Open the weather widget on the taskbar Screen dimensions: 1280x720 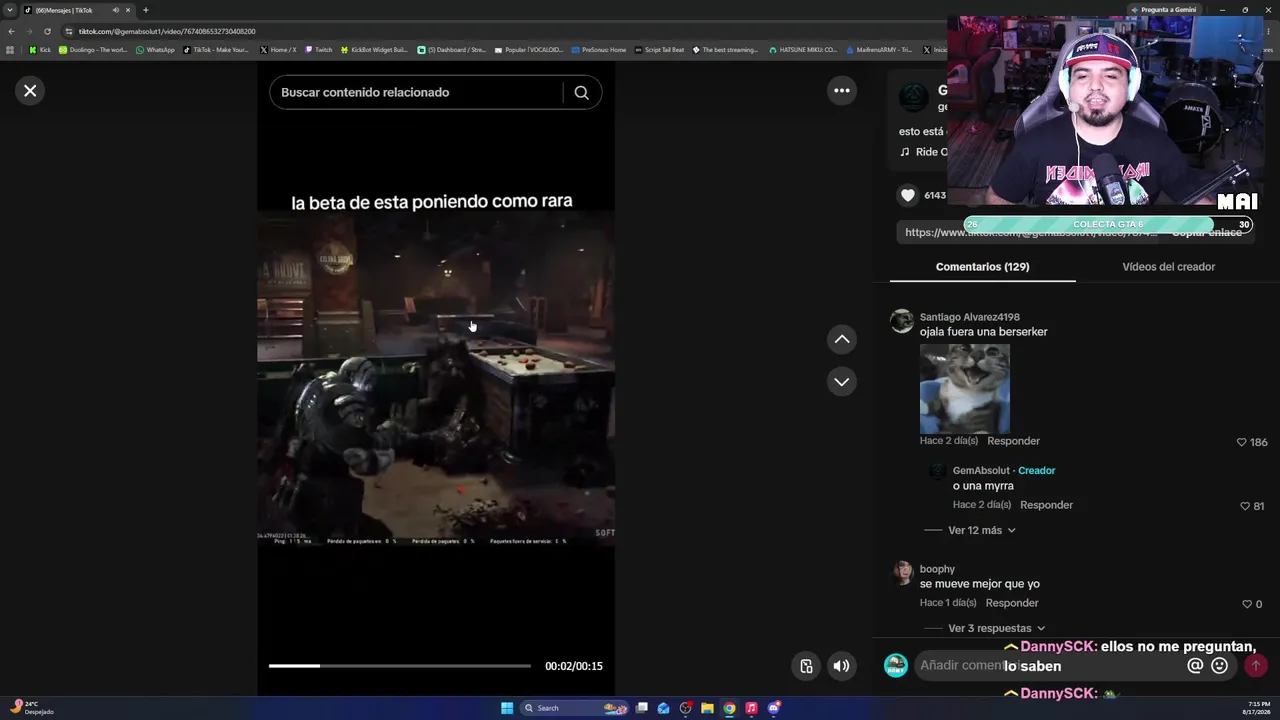click(x=32, y=708)
